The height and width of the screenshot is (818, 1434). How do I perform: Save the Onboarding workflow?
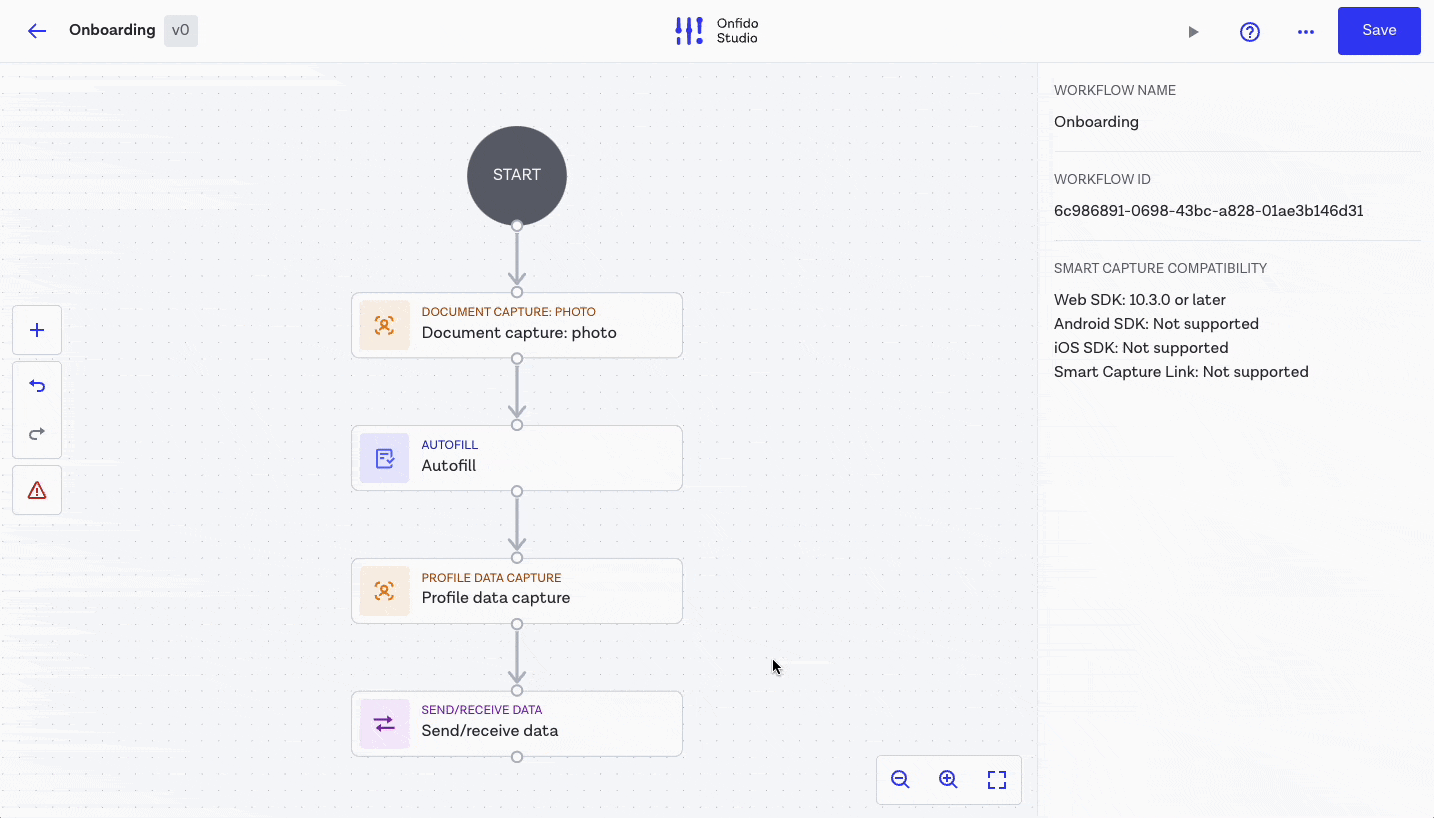pos(1378,30)
